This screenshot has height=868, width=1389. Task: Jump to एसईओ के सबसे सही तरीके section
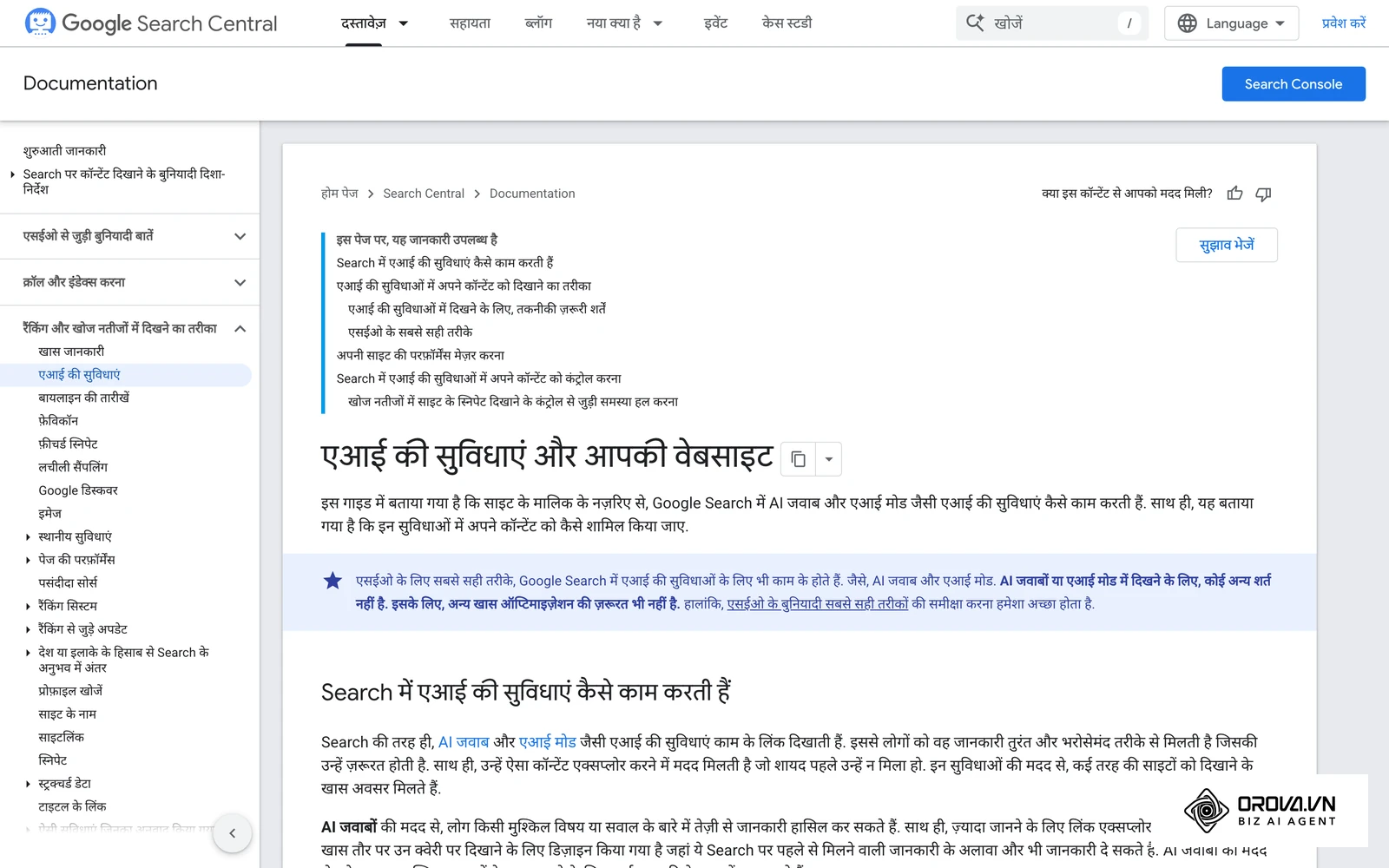coord(411,332)
